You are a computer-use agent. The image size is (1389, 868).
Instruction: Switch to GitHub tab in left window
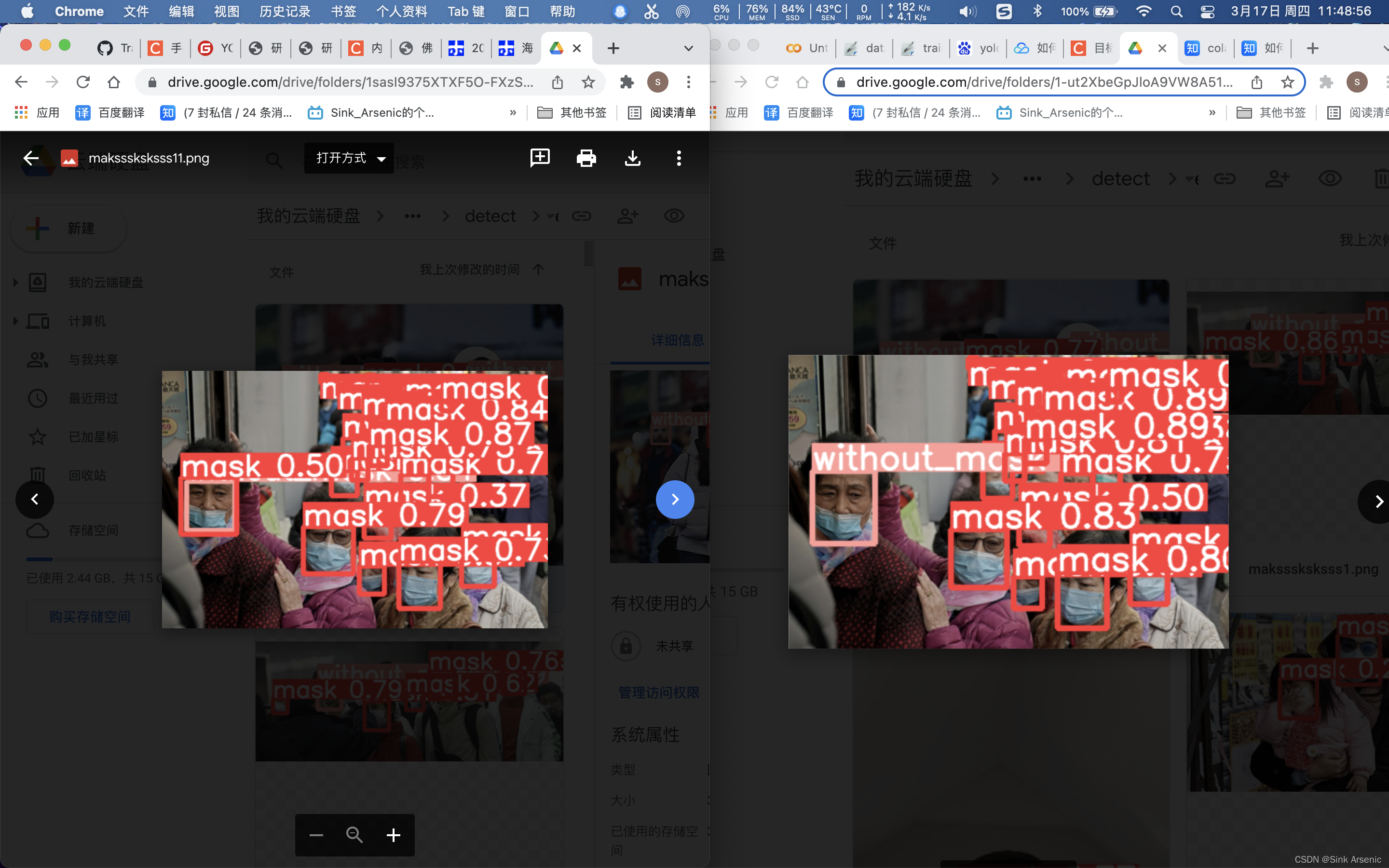click(x=115, y=48)
